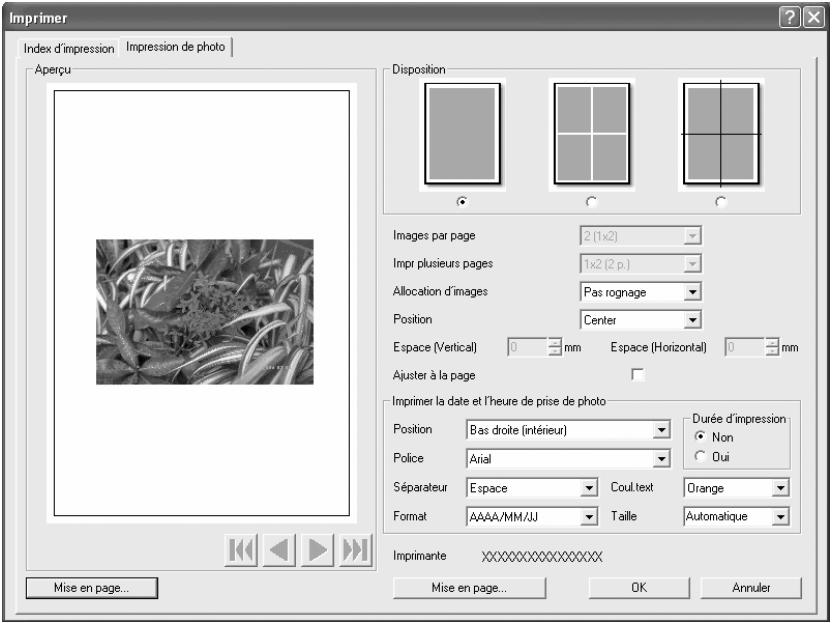Open the Taille Automatique dropdown

coord(736,516)
